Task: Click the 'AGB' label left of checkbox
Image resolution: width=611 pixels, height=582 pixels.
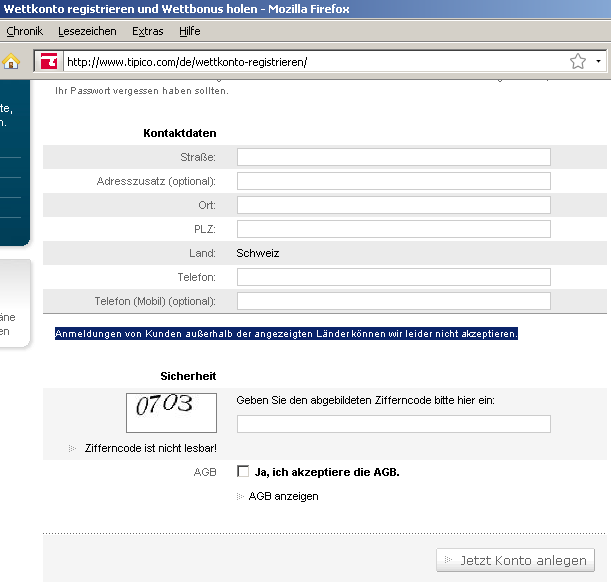Action: 205,472
